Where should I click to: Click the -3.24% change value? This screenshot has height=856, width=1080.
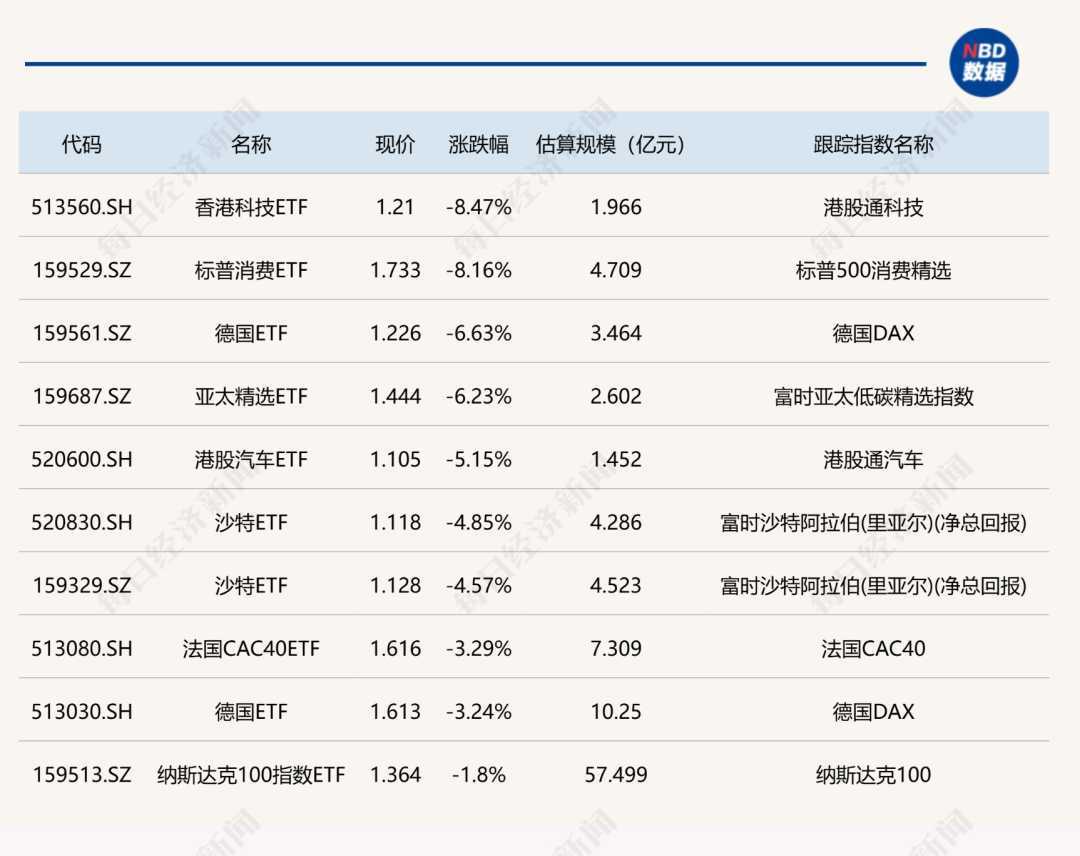point(478,711)
